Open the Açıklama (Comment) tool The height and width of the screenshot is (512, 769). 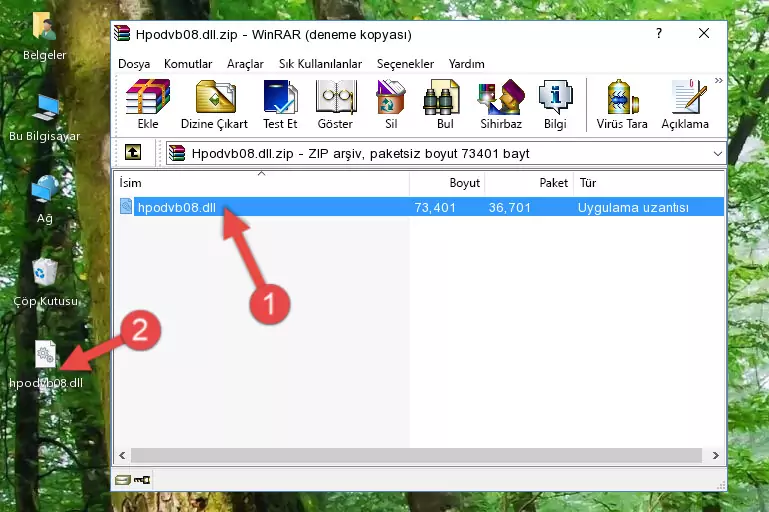point(685,104)
